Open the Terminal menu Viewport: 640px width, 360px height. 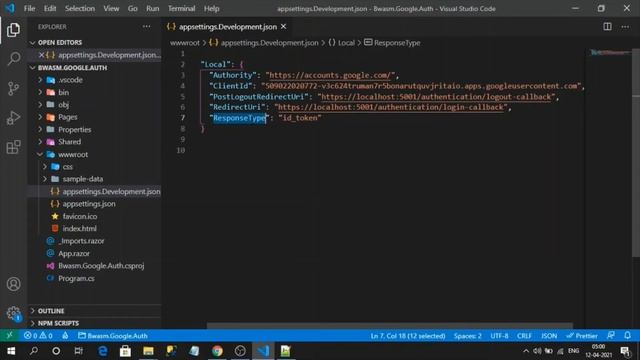point(181,9)
